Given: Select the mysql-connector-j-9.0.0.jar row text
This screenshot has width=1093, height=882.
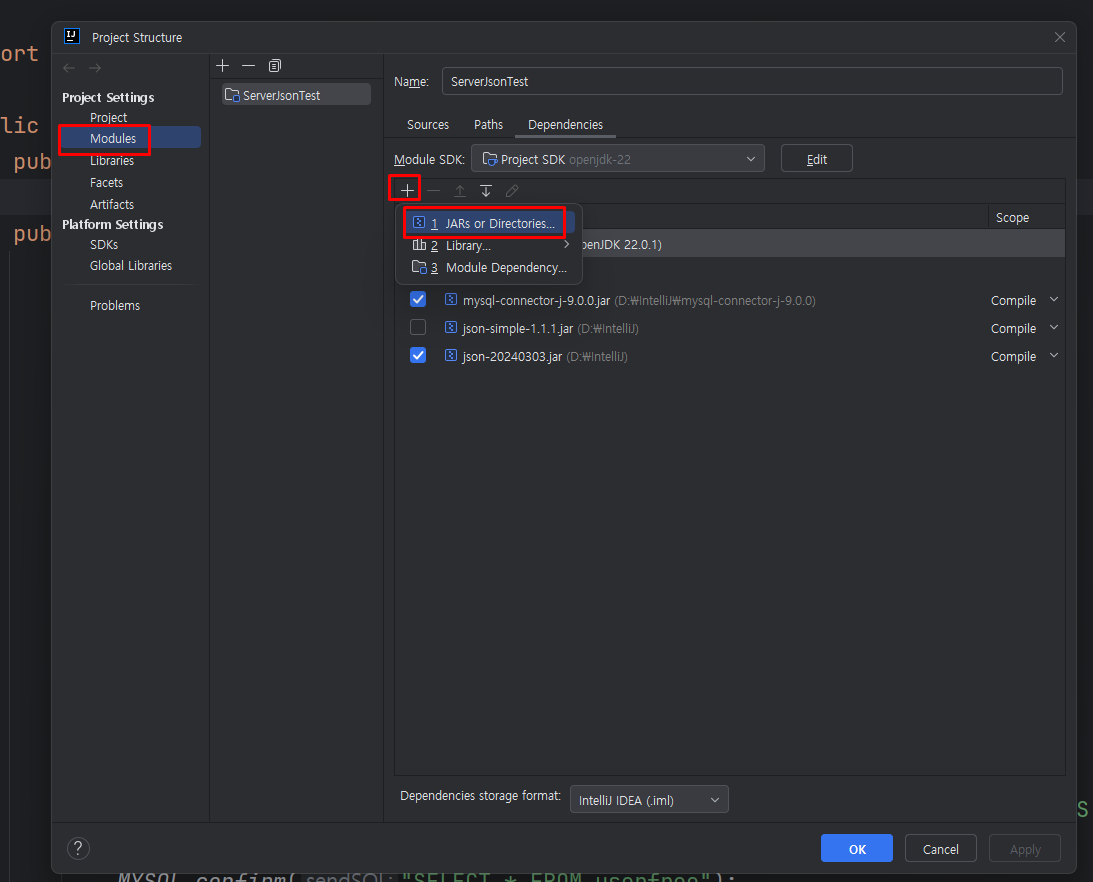Looking at the screenshot, I should point(536,301).
